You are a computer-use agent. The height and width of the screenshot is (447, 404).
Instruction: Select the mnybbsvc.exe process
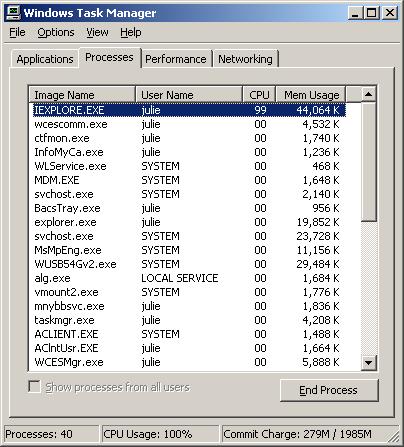click(x=189, y=306)
